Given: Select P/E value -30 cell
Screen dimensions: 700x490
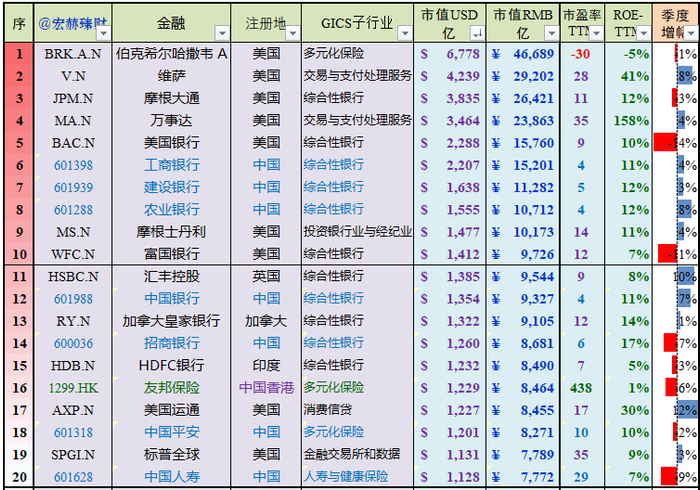Looking at the screenshot, I should coord(582,54).
